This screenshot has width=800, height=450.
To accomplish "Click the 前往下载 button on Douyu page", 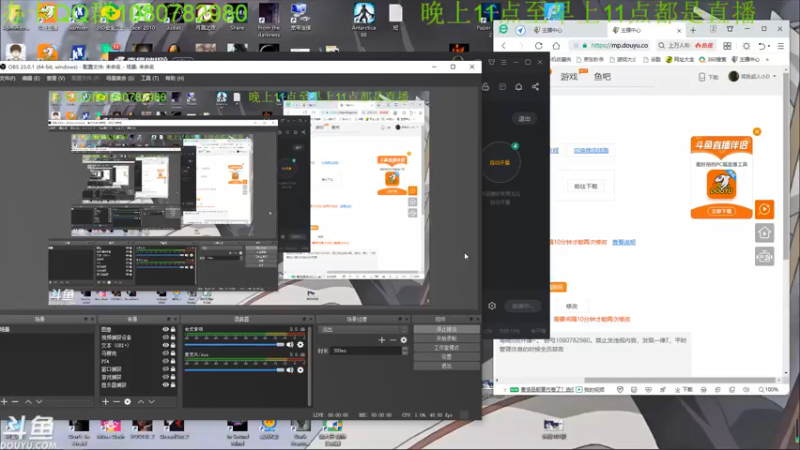I will 586,187.
